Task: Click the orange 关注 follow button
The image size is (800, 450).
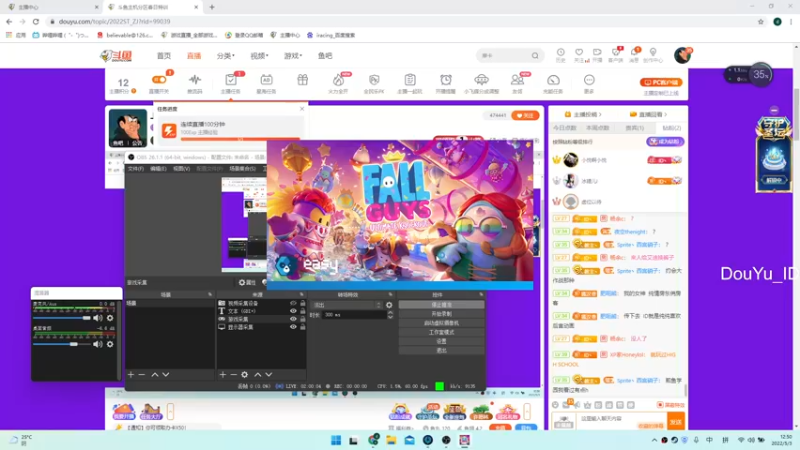Action: (x=525, y=115)
